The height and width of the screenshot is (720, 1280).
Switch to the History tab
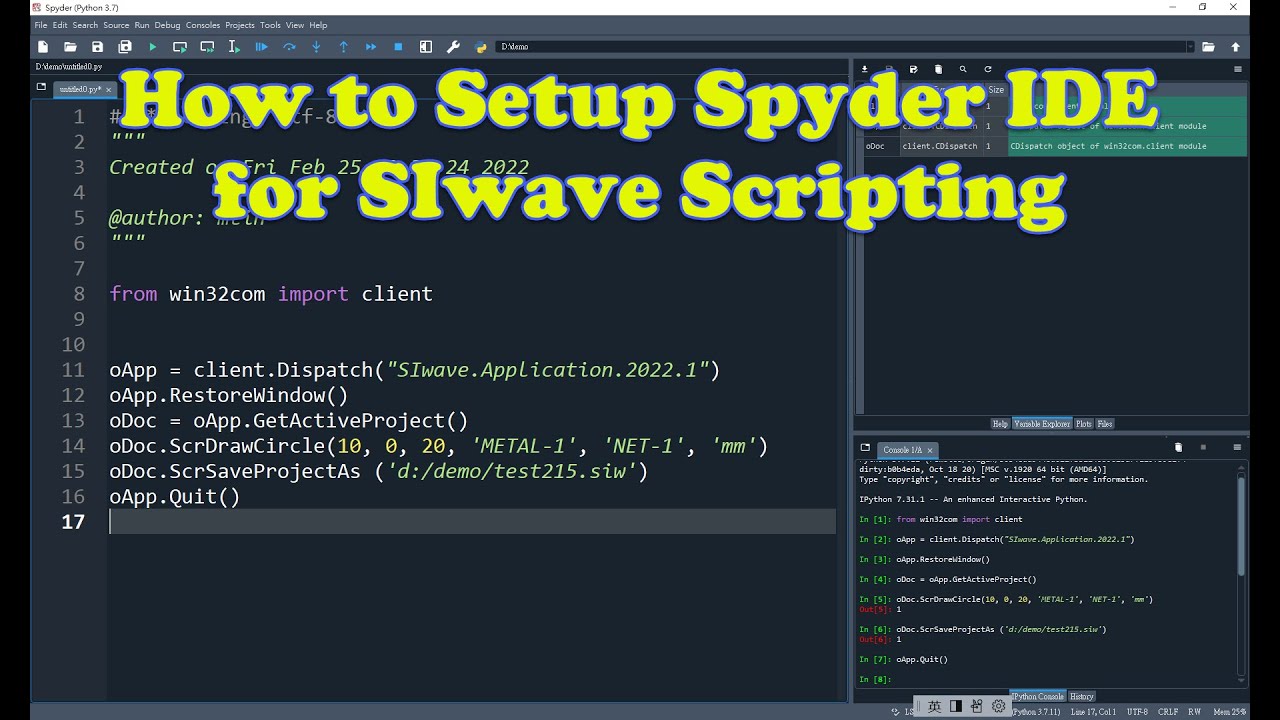(1082, 696)
